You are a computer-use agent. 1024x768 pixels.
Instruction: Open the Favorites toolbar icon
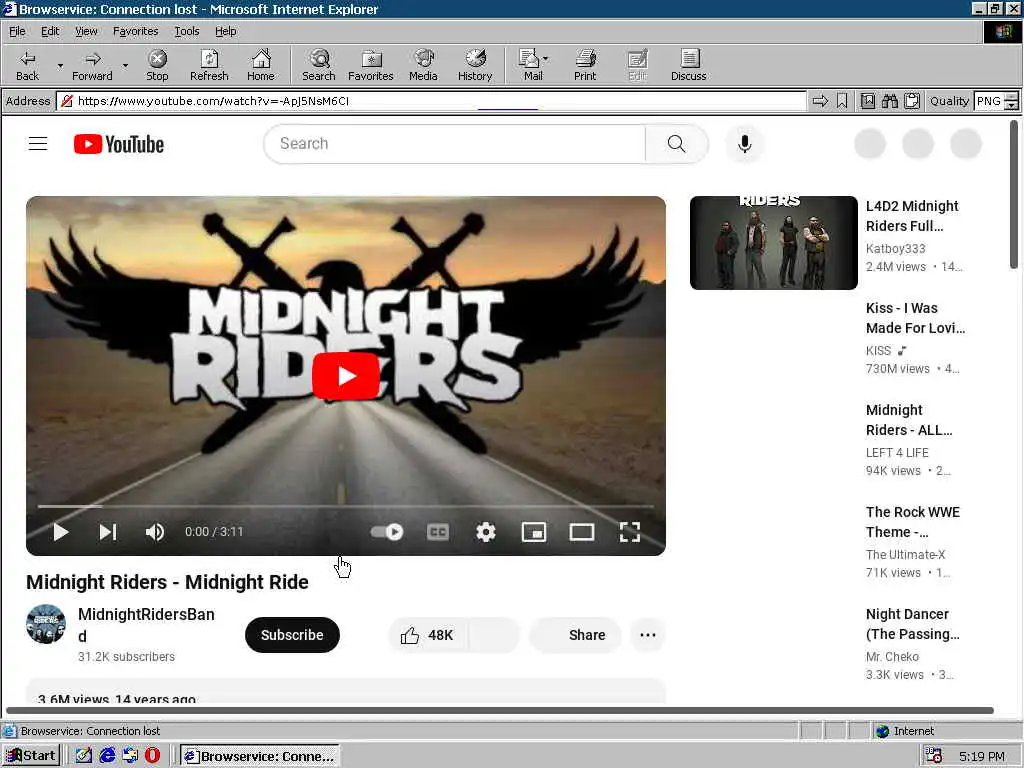pos(371,65)
